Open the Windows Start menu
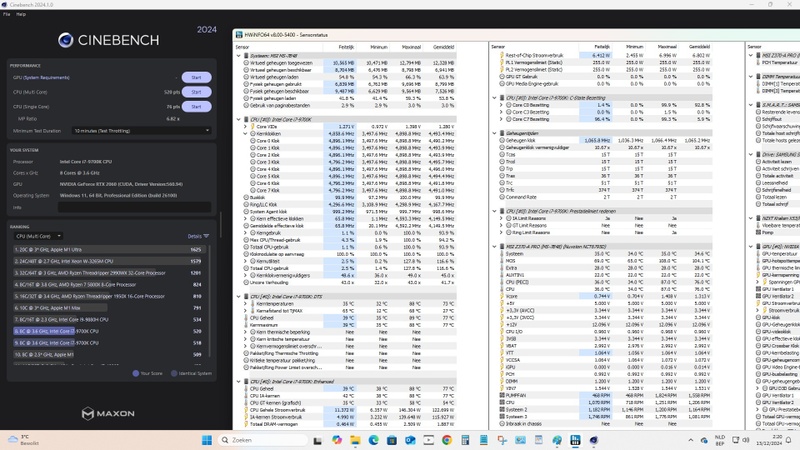Viewport: 800px width, 450px height. click(x=207, y=440)
